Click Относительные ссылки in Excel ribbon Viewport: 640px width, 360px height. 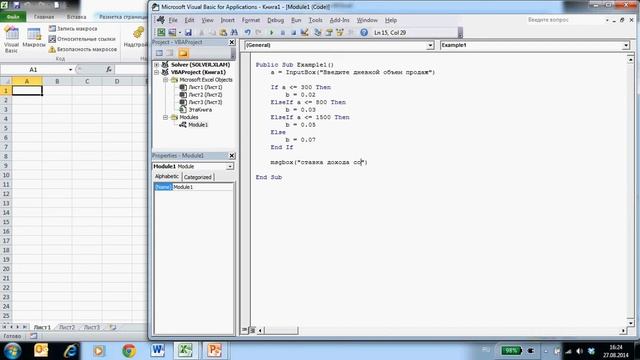coord(82,39)
